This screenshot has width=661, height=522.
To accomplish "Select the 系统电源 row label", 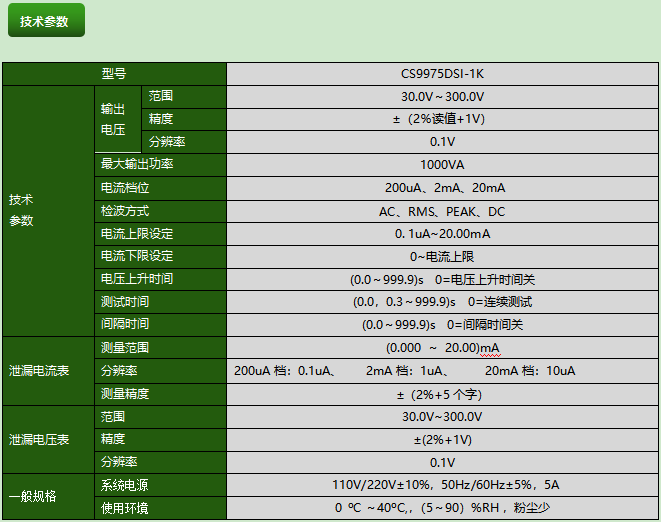I will (x=125, y=485).
